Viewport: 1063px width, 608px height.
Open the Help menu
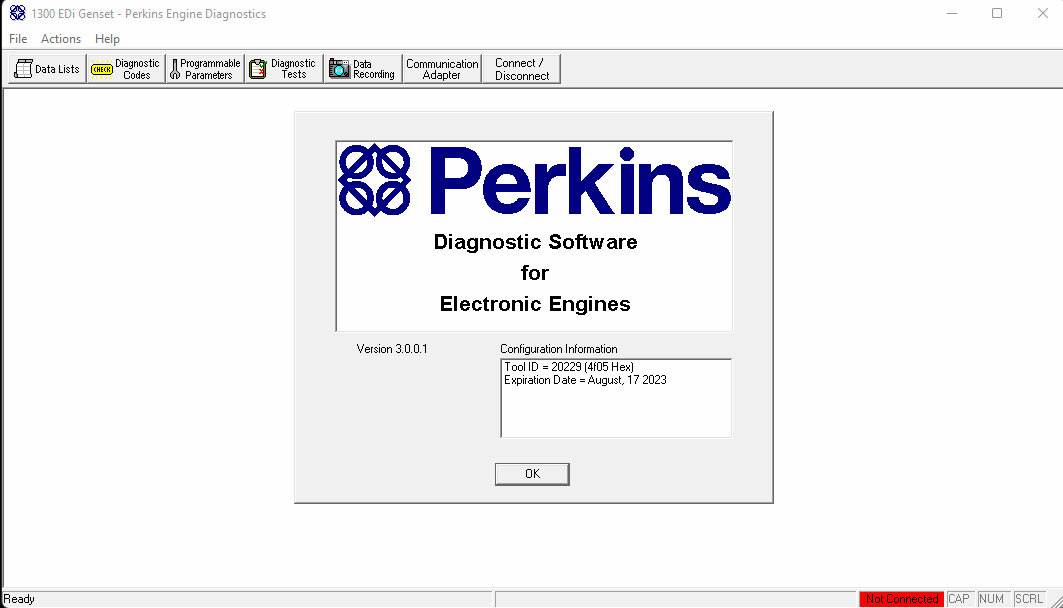point(107,39)
